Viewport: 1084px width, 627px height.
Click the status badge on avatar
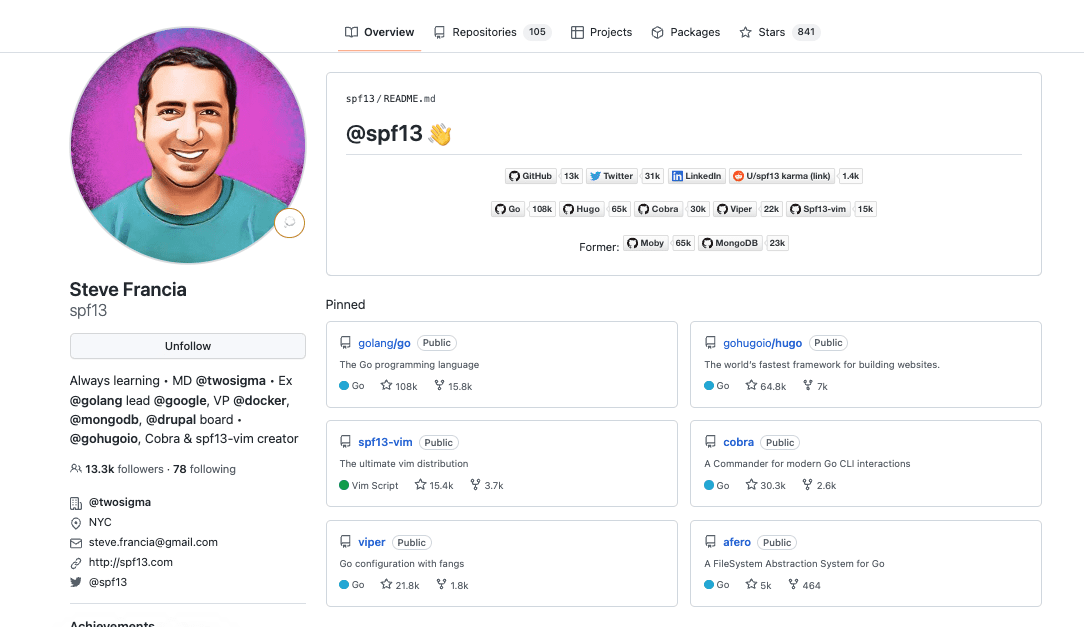pyautogui.click(x=290, y=223)
